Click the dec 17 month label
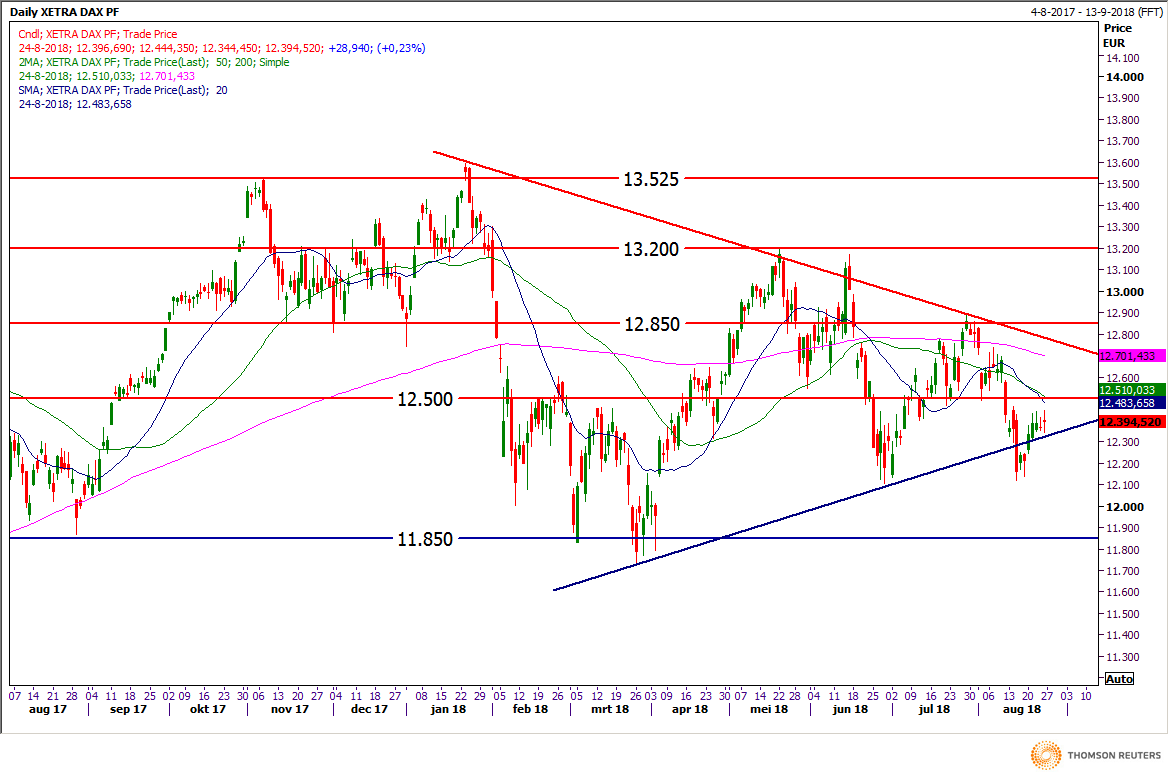 click(369, 709)
